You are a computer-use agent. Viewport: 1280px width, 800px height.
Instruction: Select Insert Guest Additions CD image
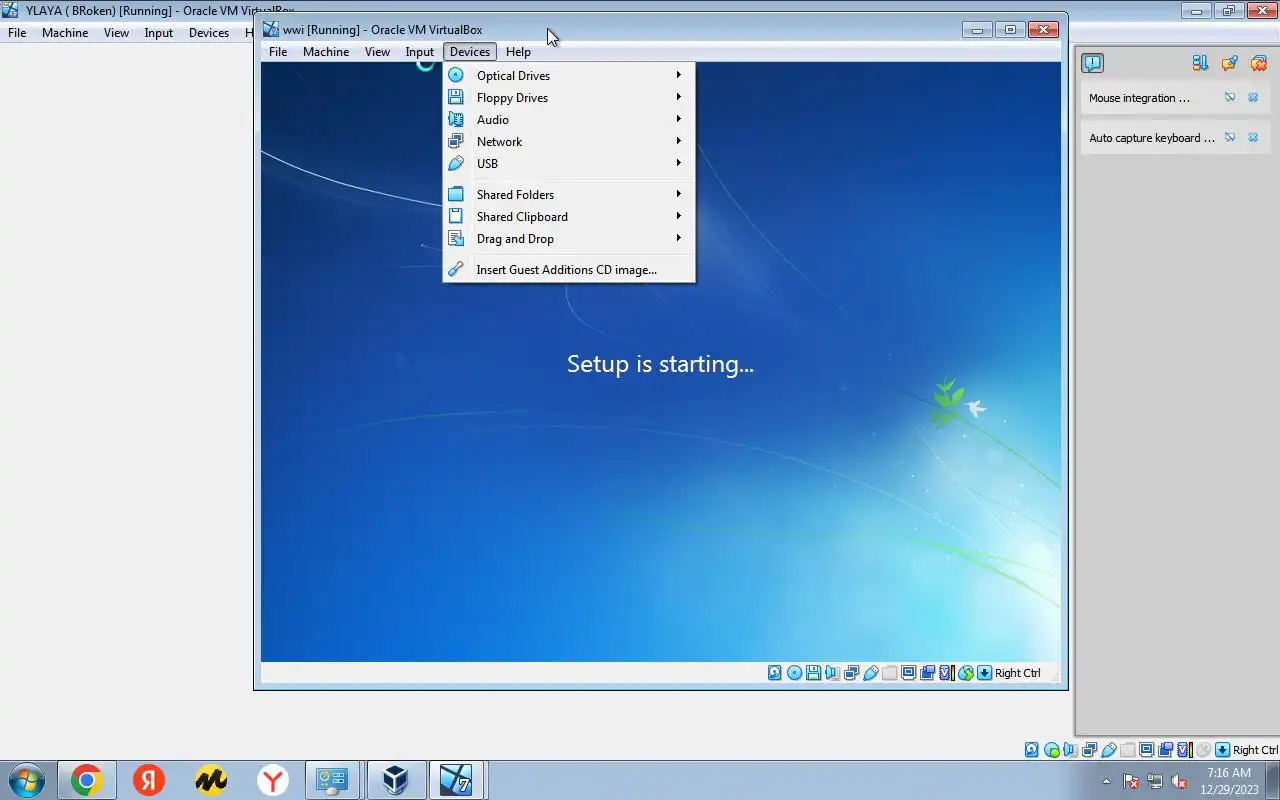coord(569,269)
